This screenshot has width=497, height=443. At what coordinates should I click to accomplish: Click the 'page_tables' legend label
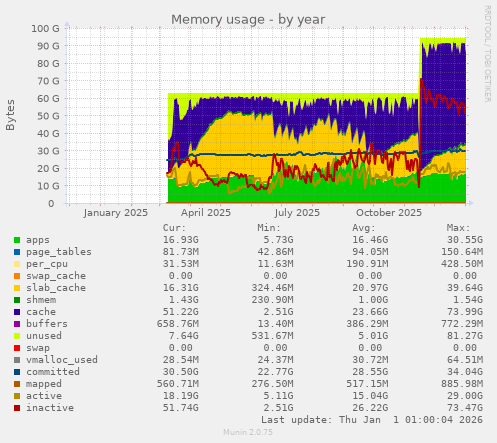(59, 252)
